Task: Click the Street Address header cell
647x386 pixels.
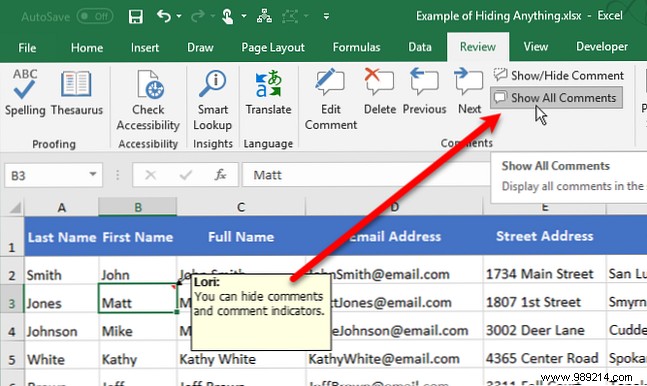Action: click(x=545, y=236)
